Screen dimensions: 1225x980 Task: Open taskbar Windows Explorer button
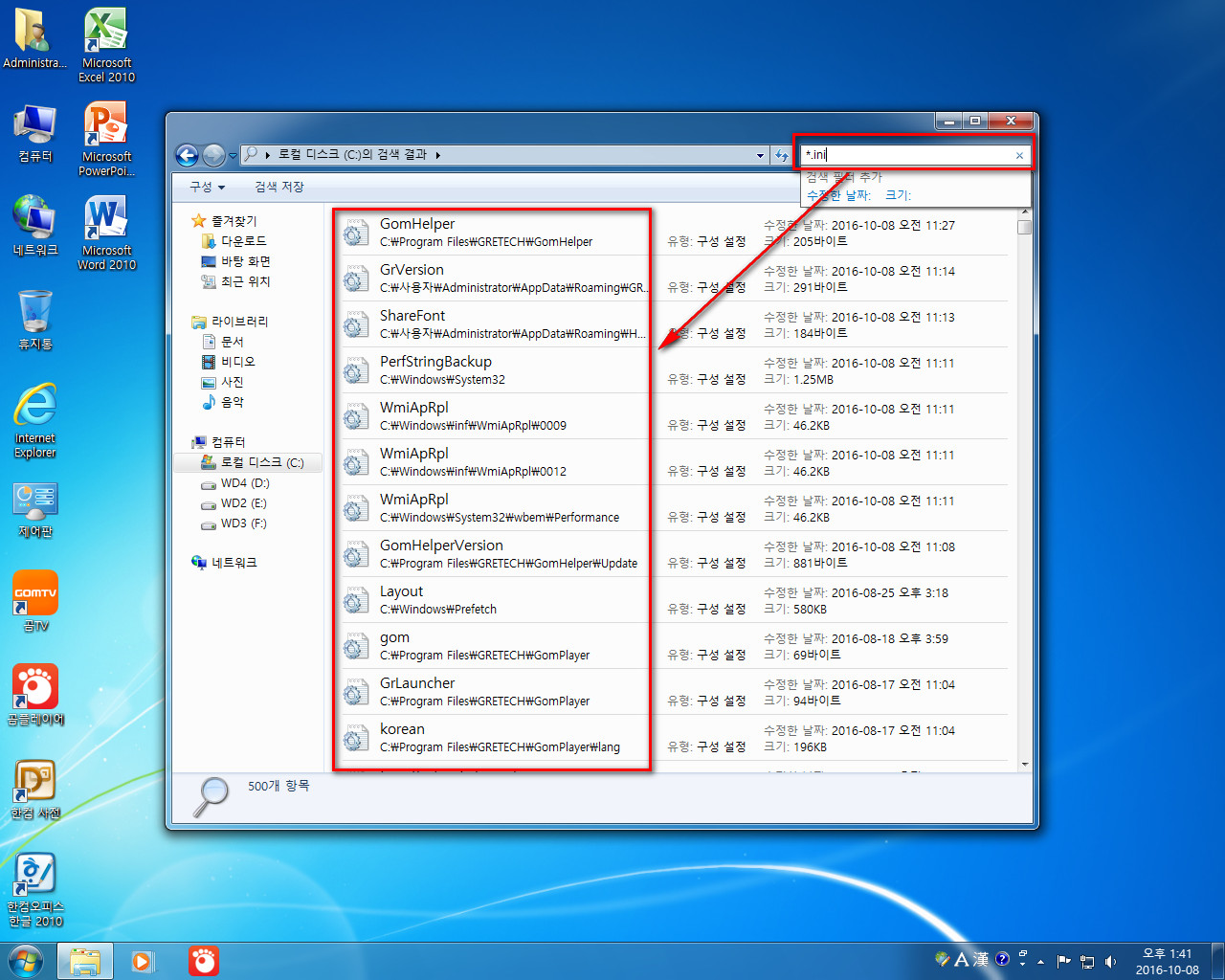[85, 961]
